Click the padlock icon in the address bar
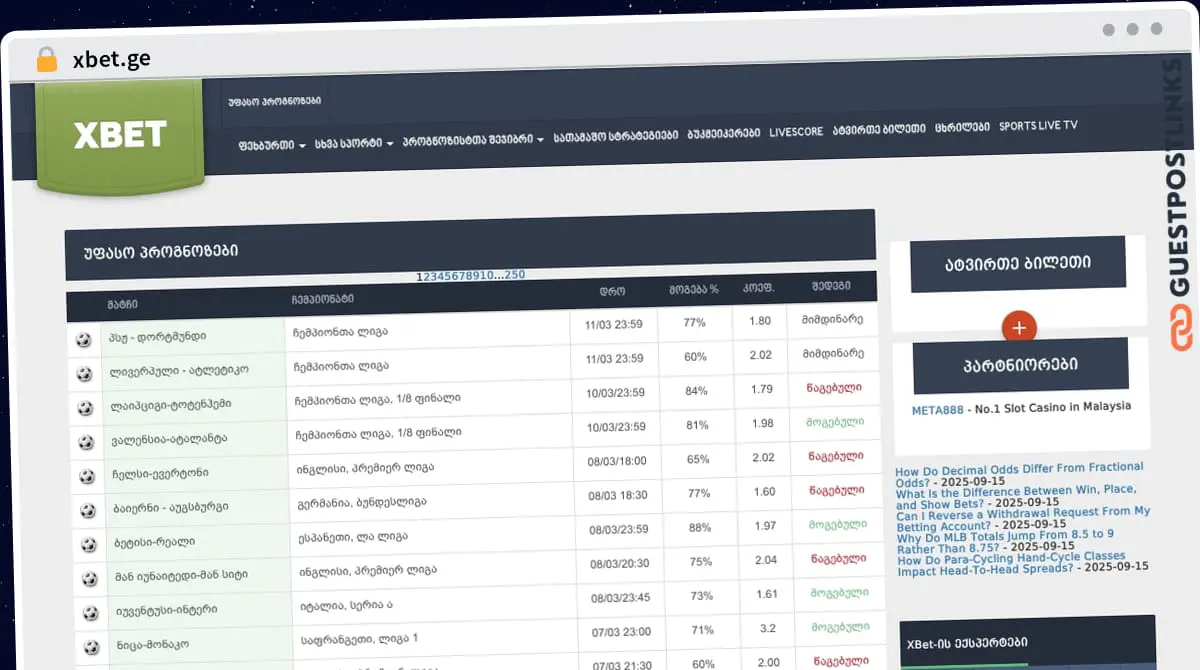1200x670 pixels. click(47, 58)
